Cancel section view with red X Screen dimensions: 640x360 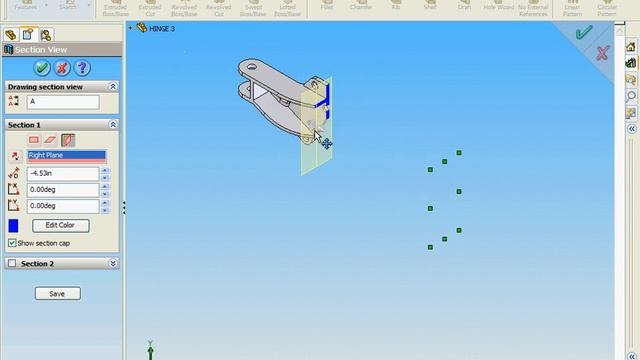[62, 68]
